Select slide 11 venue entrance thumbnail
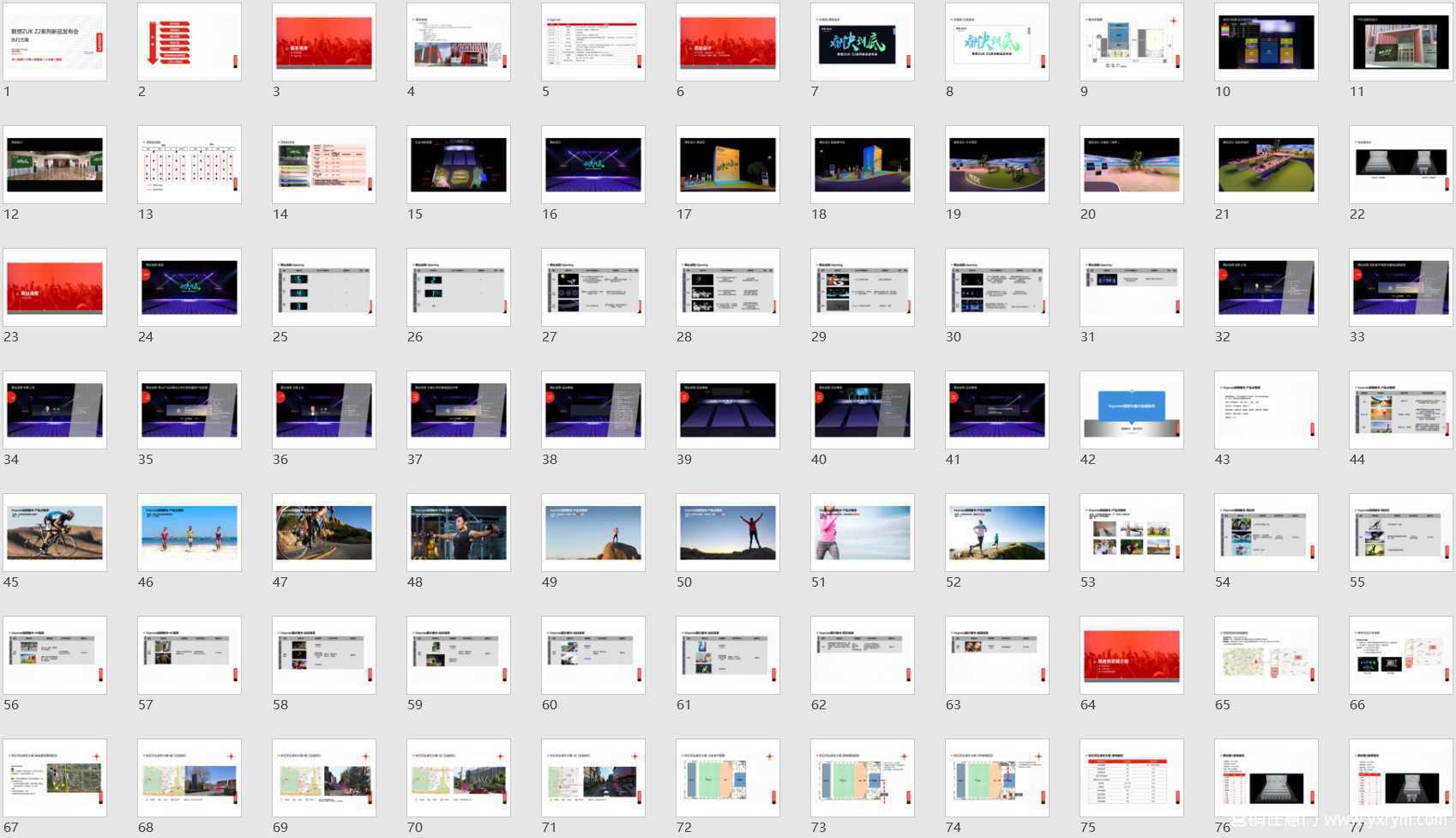Screen dimensions: 1456x838 tap(1401, 42)
